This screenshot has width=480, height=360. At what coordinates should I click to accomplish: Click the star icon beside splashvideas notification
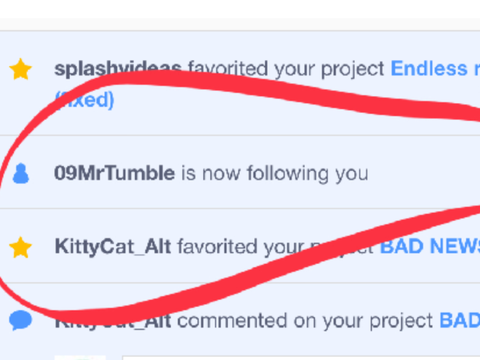coord(21,69)
